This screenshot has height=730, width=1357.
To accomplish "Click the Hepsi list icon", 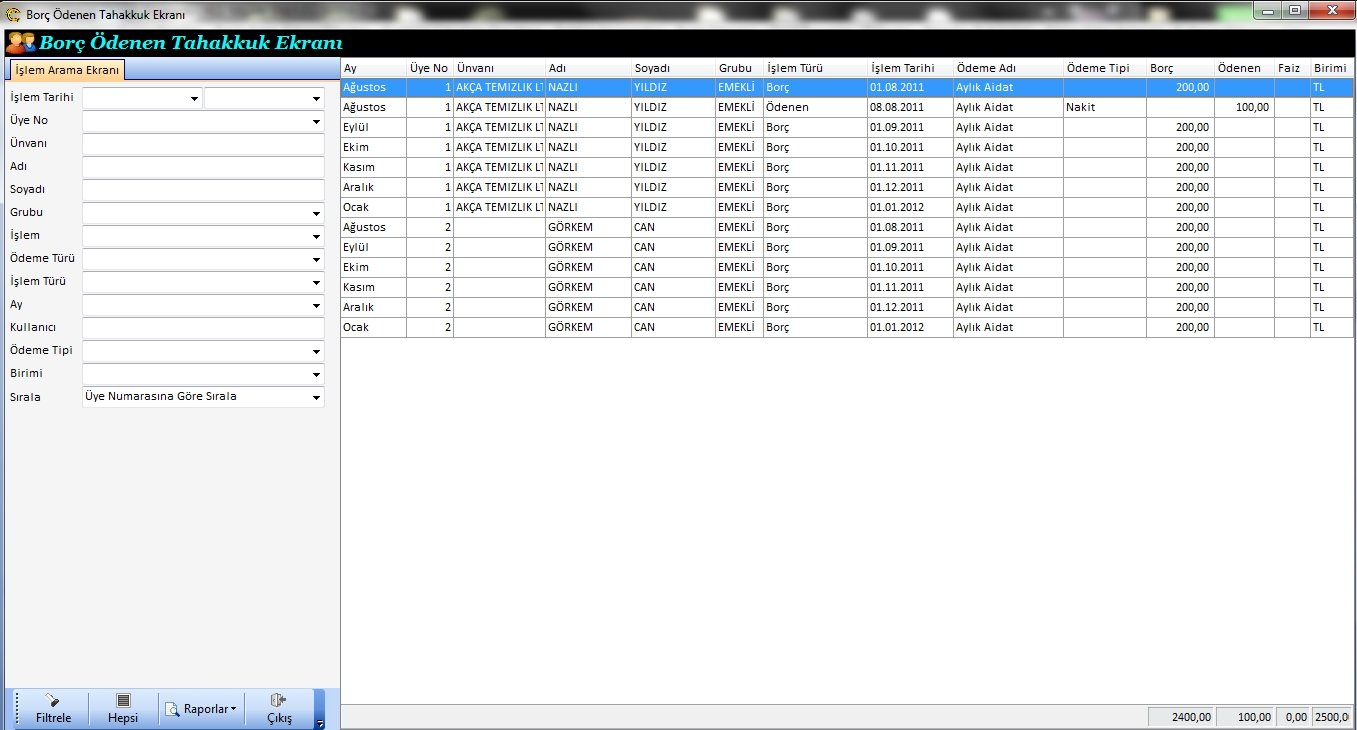I will tap(123, 701).
